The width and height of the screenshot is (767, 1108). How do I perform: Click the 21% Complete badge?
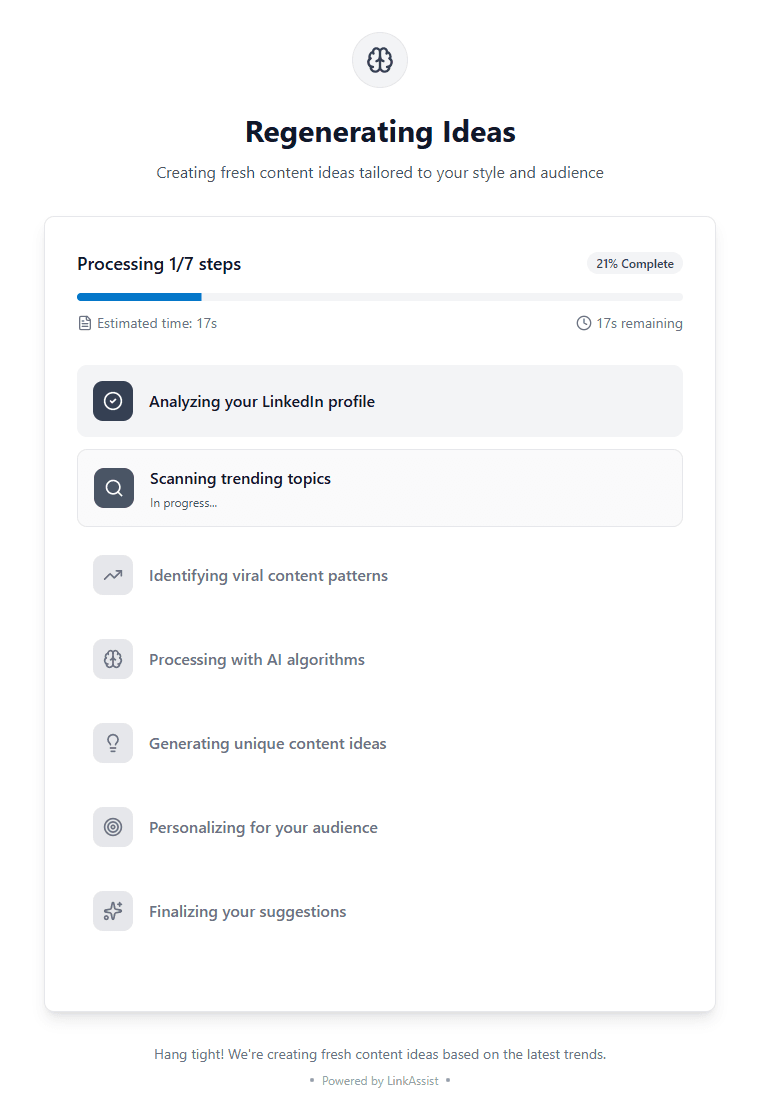(x=635, y=264)
